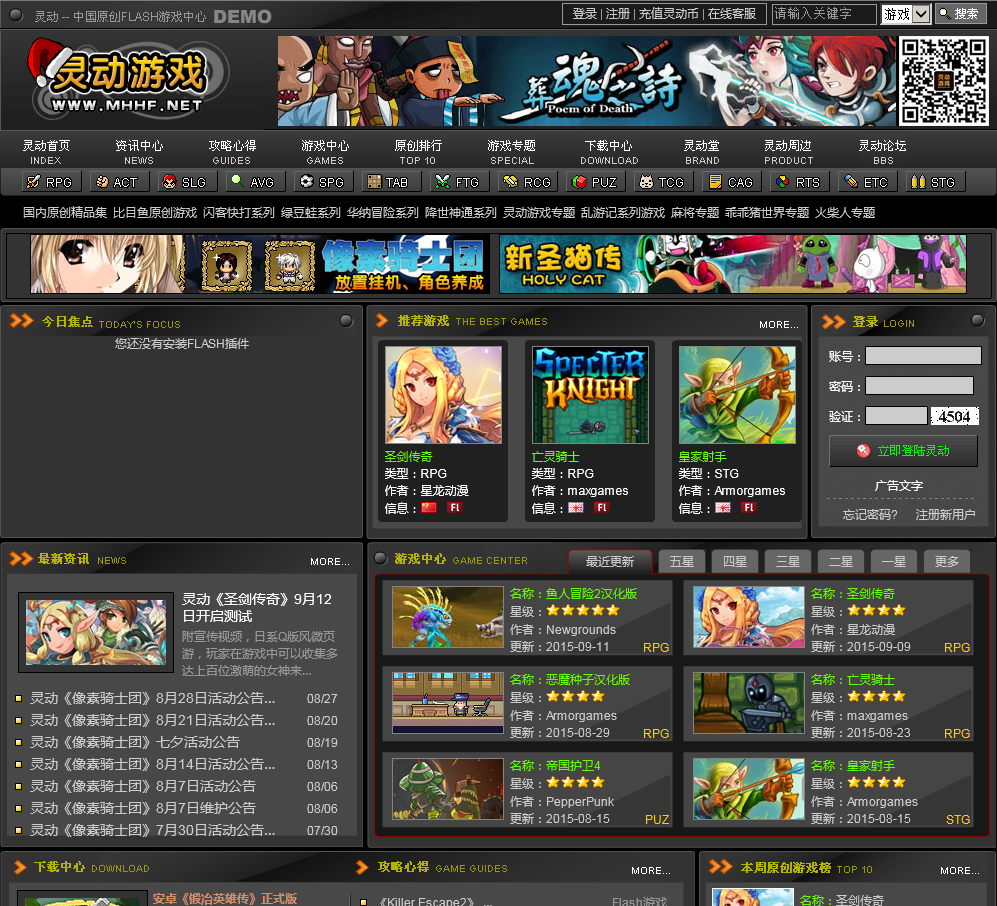This screenshot has height=906, width=997.
Task: Open the AVG genre icon button
Action: tap(256, 182)
